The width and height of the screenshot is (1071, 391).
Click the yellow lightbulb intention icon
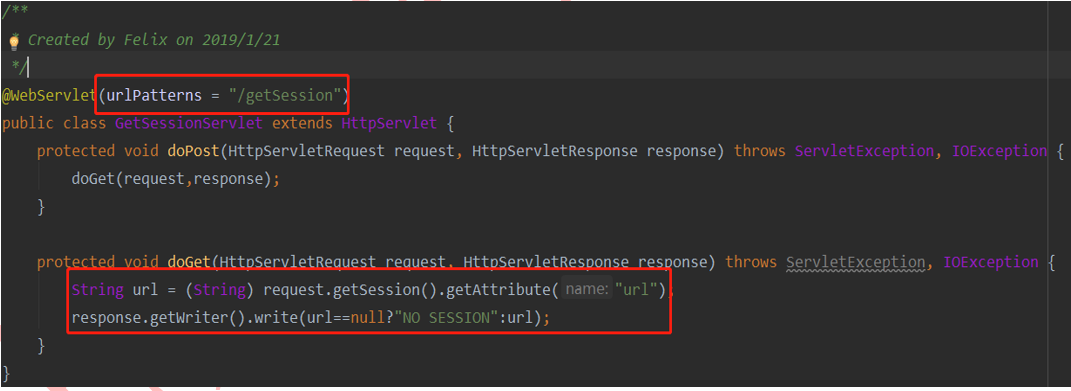tap(14, 41)
